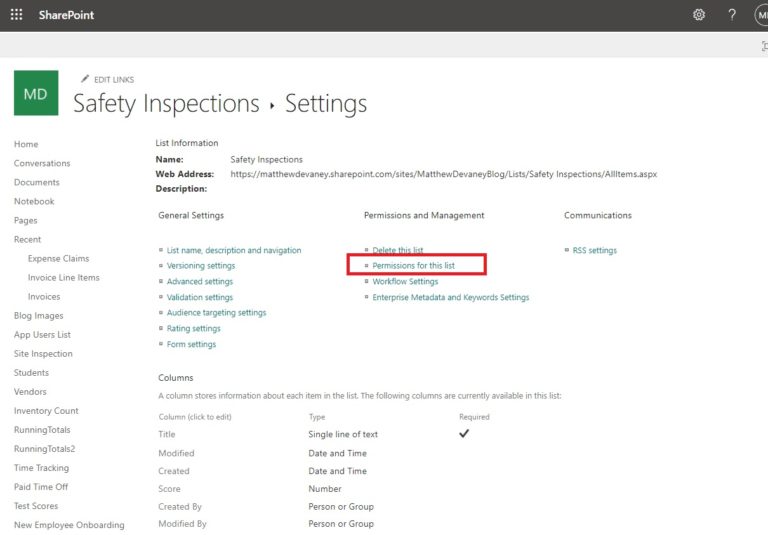Edit the Title column
The height and width of the screenshot is (535, 768).
[x=167, y=434]
